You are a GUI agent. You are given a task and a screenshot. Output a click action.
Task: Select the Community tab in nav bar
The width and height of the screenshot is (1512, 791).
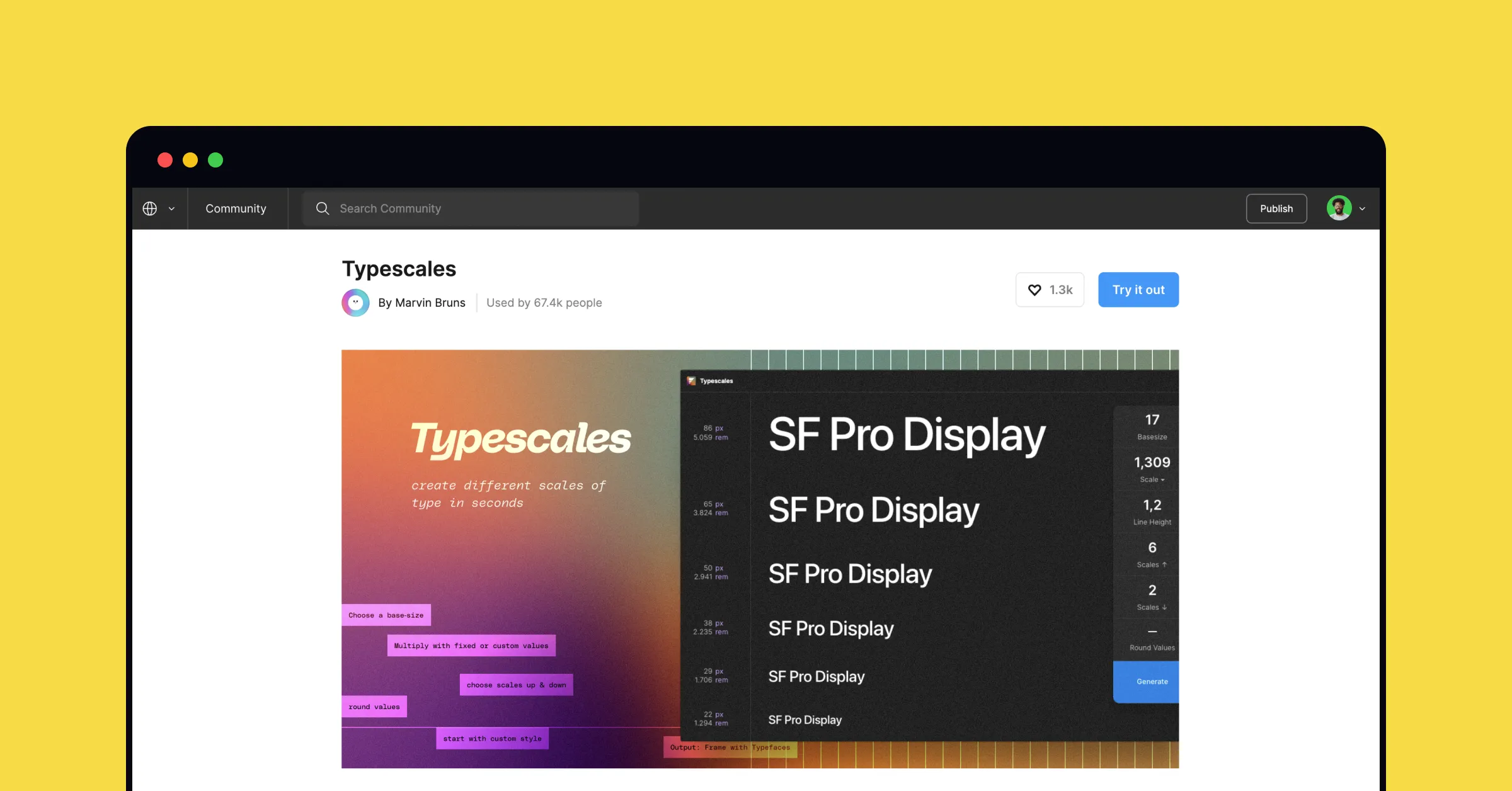pos(236,207)
